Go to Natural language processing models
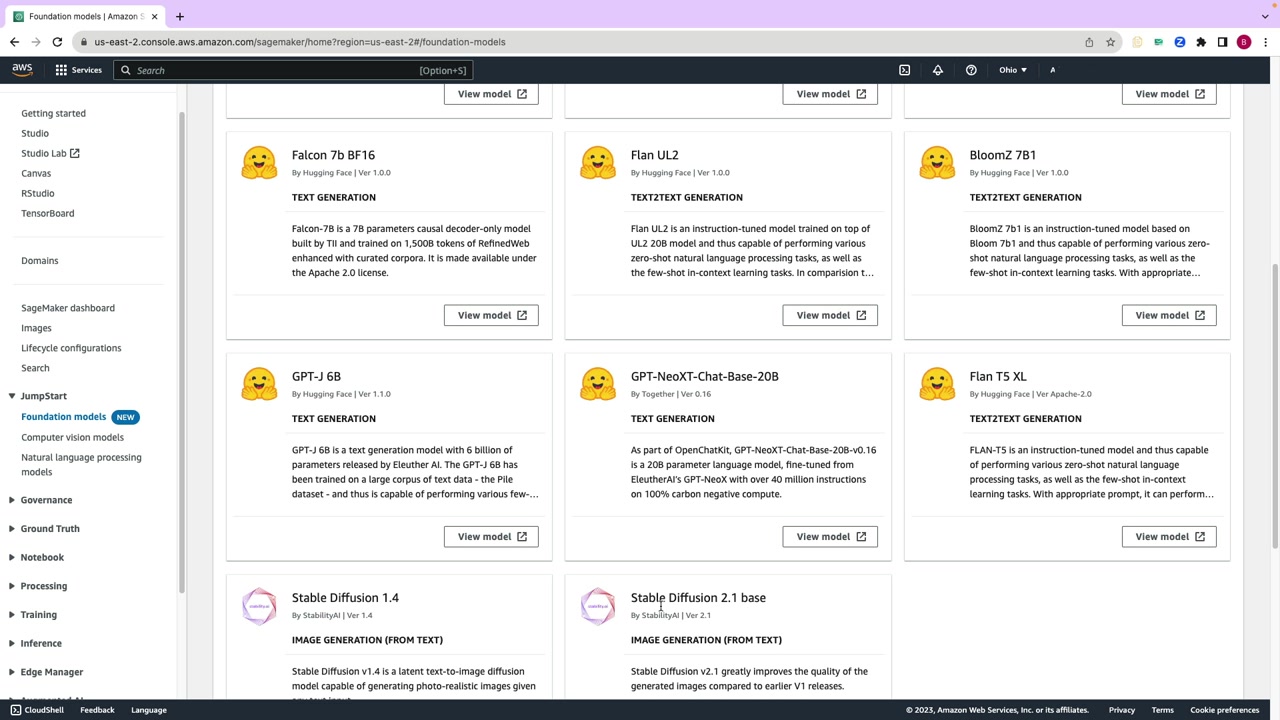 [81, 464]
